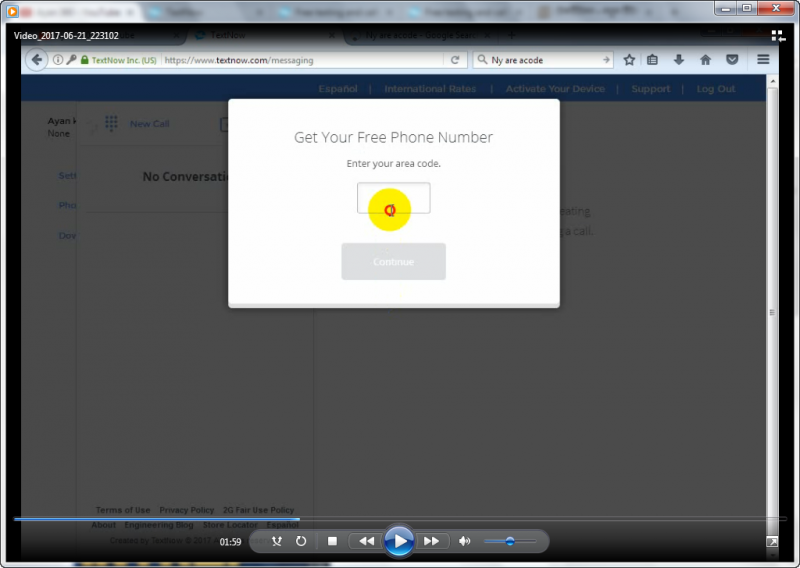Click scroll up arrow on page scrollbar
The image size is (800, 568).
point(772,81)
